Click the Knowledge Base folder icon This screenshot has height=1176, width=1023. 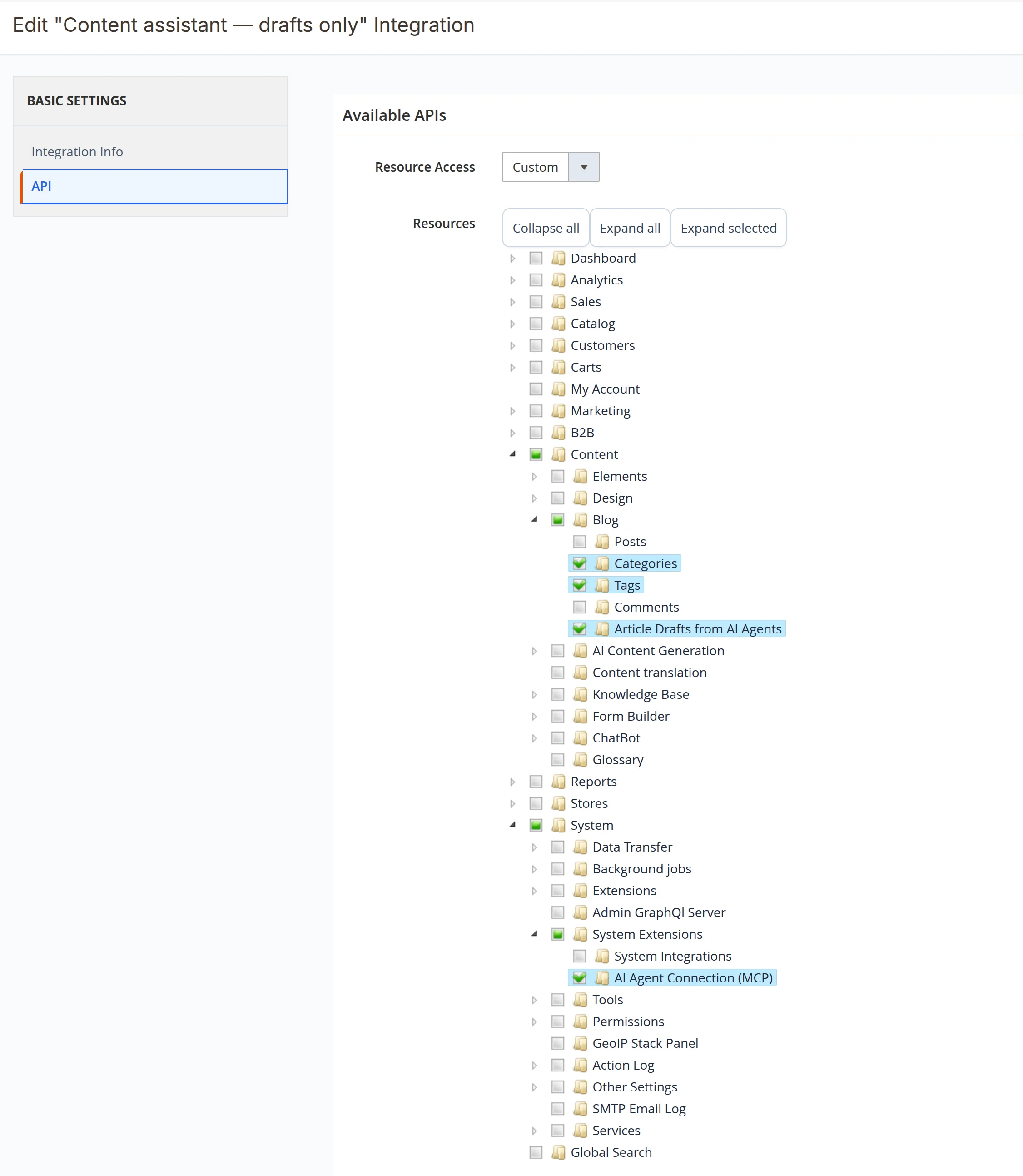tap(580, 694)
